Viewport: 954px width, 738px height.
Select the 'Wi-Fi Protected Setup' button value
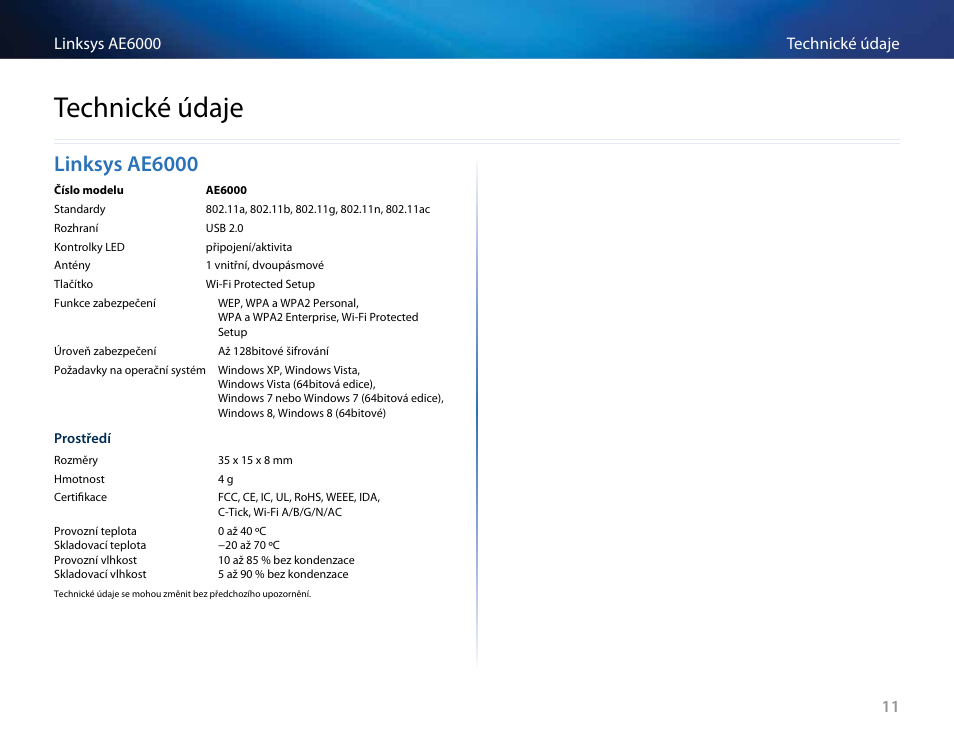click(x=260, y=284)
